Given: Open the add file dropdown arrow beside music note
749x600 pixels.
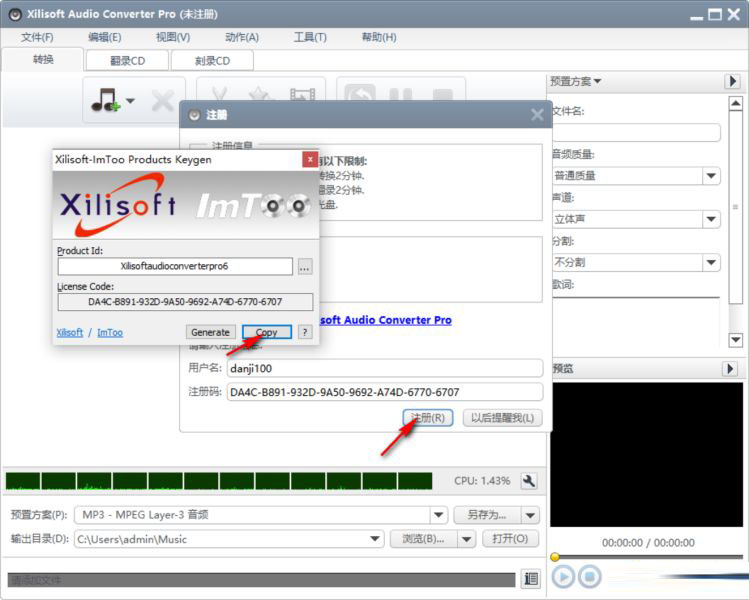Looking at the screenshot, I should tap(130, 101).
